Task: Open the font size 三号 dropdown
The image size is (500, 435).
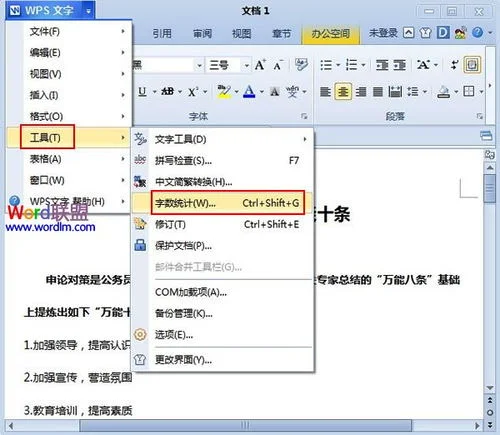Action: pyautogui.click(x=246, y=65)
